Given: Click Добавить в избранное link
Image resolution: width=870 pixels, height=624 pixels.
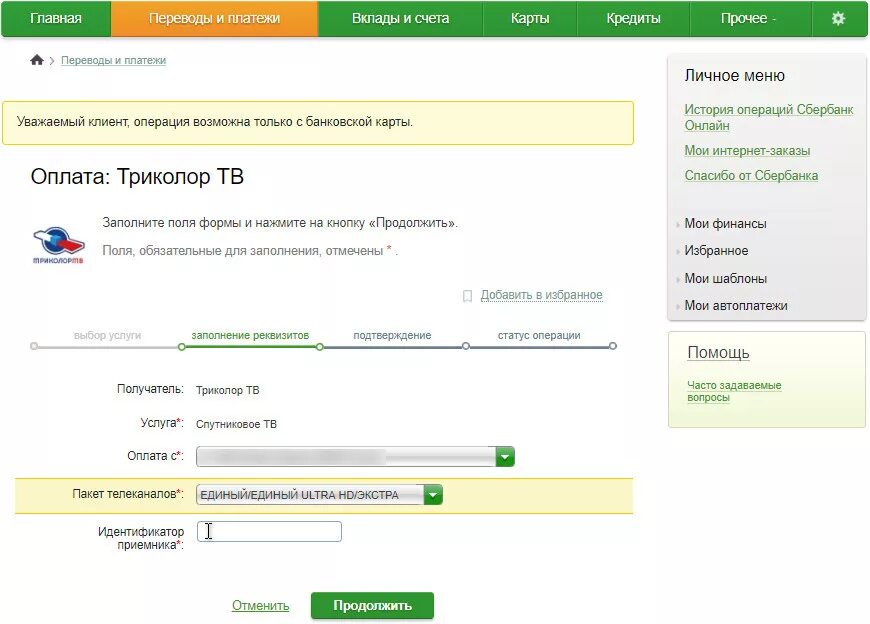Looking at the screenshot, I should (x=541, y=295).
